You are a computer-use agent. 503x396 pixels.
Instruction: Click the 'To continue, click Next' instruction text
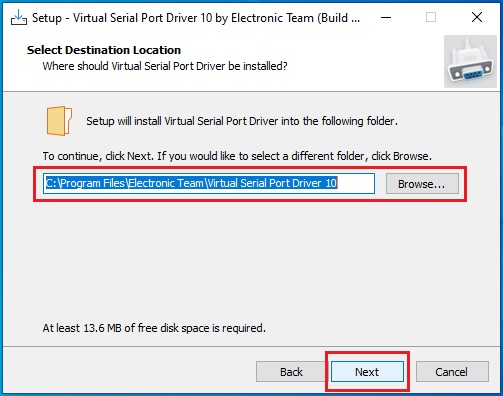pos(237,156)
